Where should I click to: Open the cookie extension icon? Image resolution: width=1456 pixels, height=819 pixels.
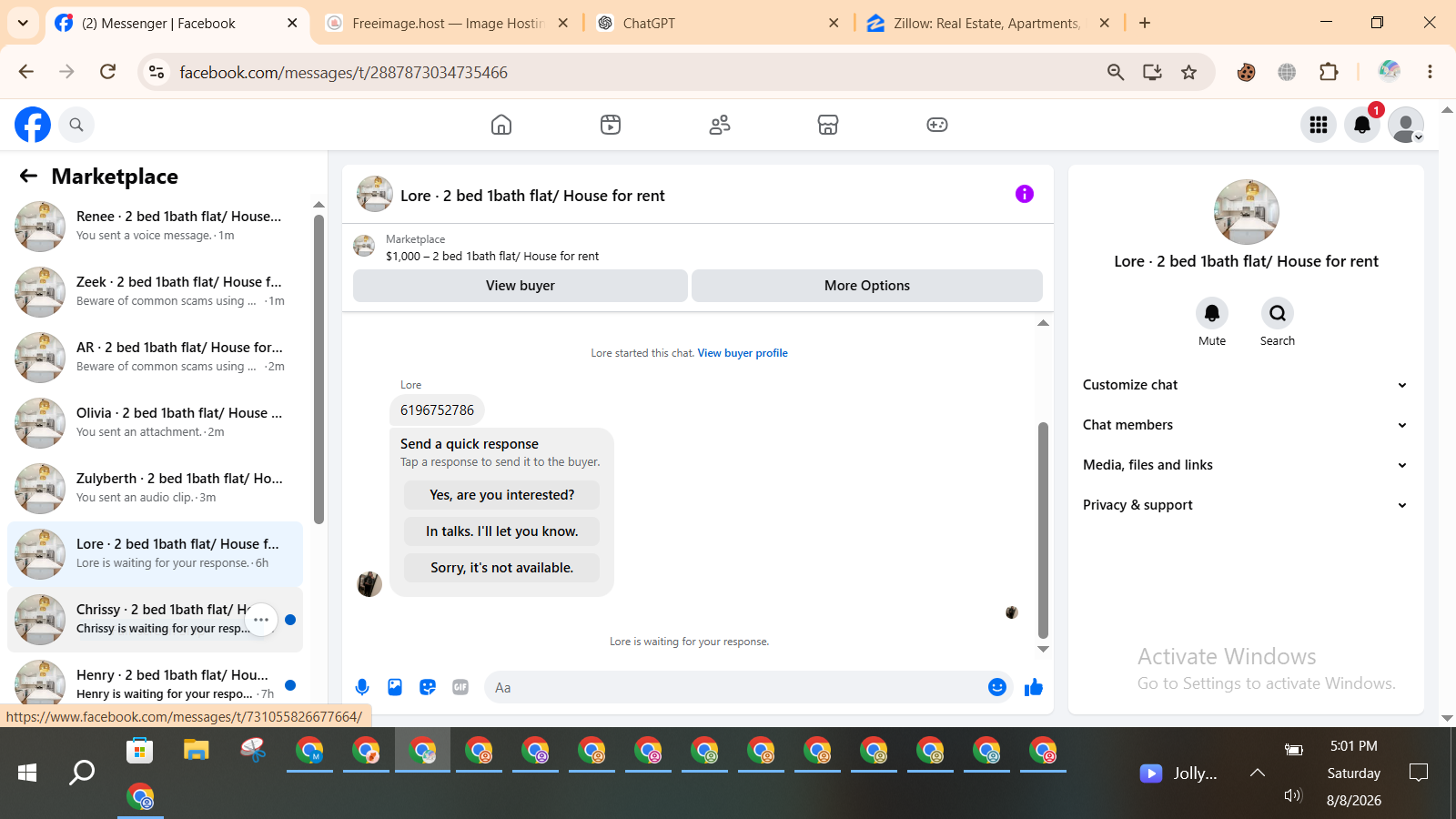click(x=1247, y=72)
